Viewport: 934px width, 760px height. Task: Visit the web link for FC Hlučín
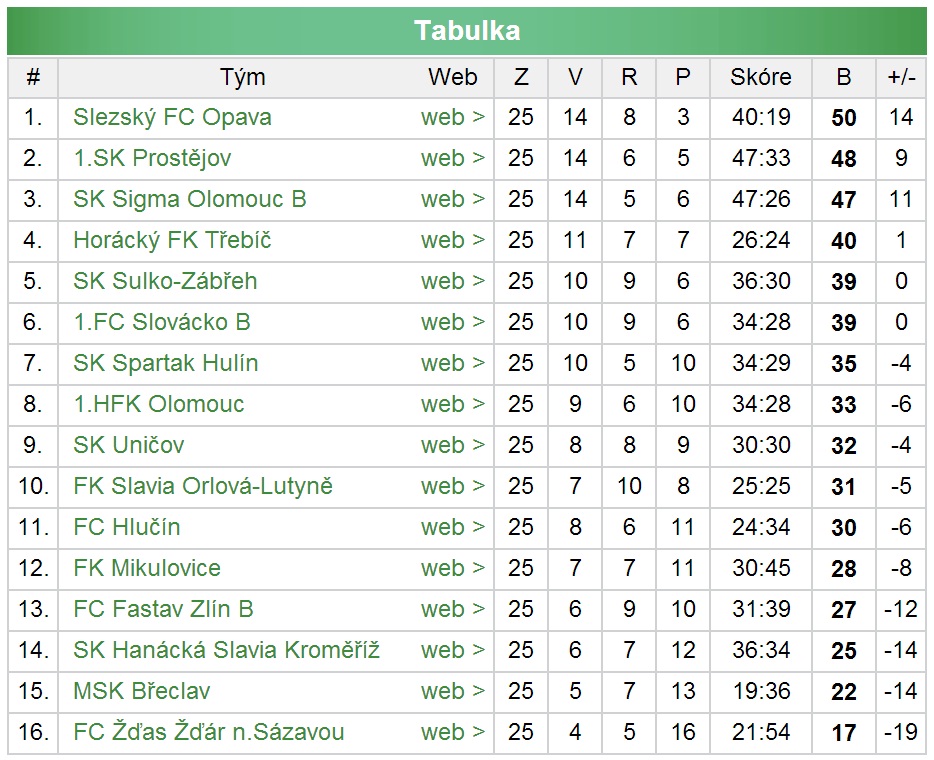pos(452,527)
